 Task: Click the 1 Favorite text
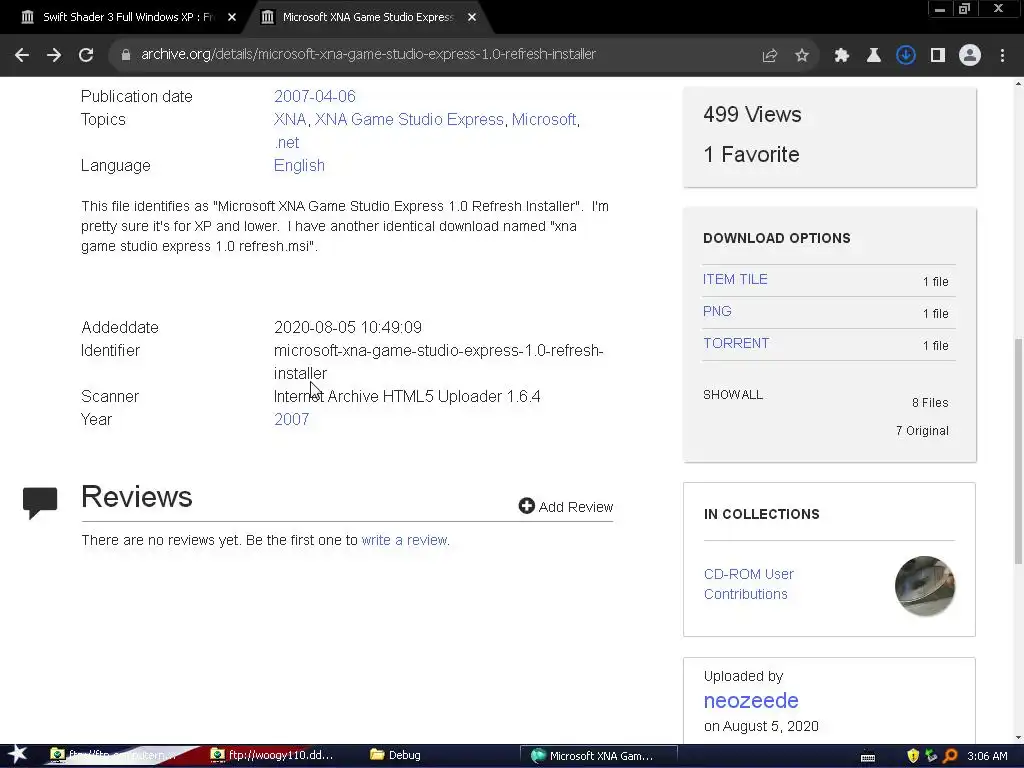click(751, 155)
